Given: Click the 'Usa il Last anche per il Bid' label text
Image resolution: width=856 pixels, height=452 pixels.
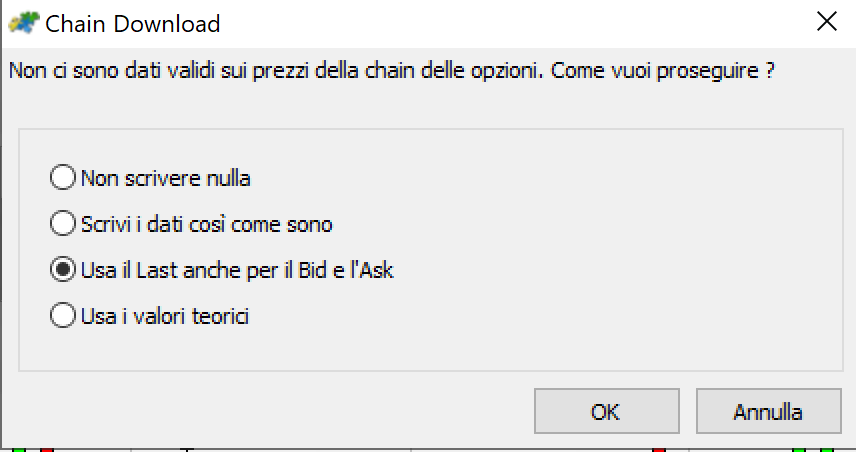Looking at the screenshot, I should click(x=204, y=270).
